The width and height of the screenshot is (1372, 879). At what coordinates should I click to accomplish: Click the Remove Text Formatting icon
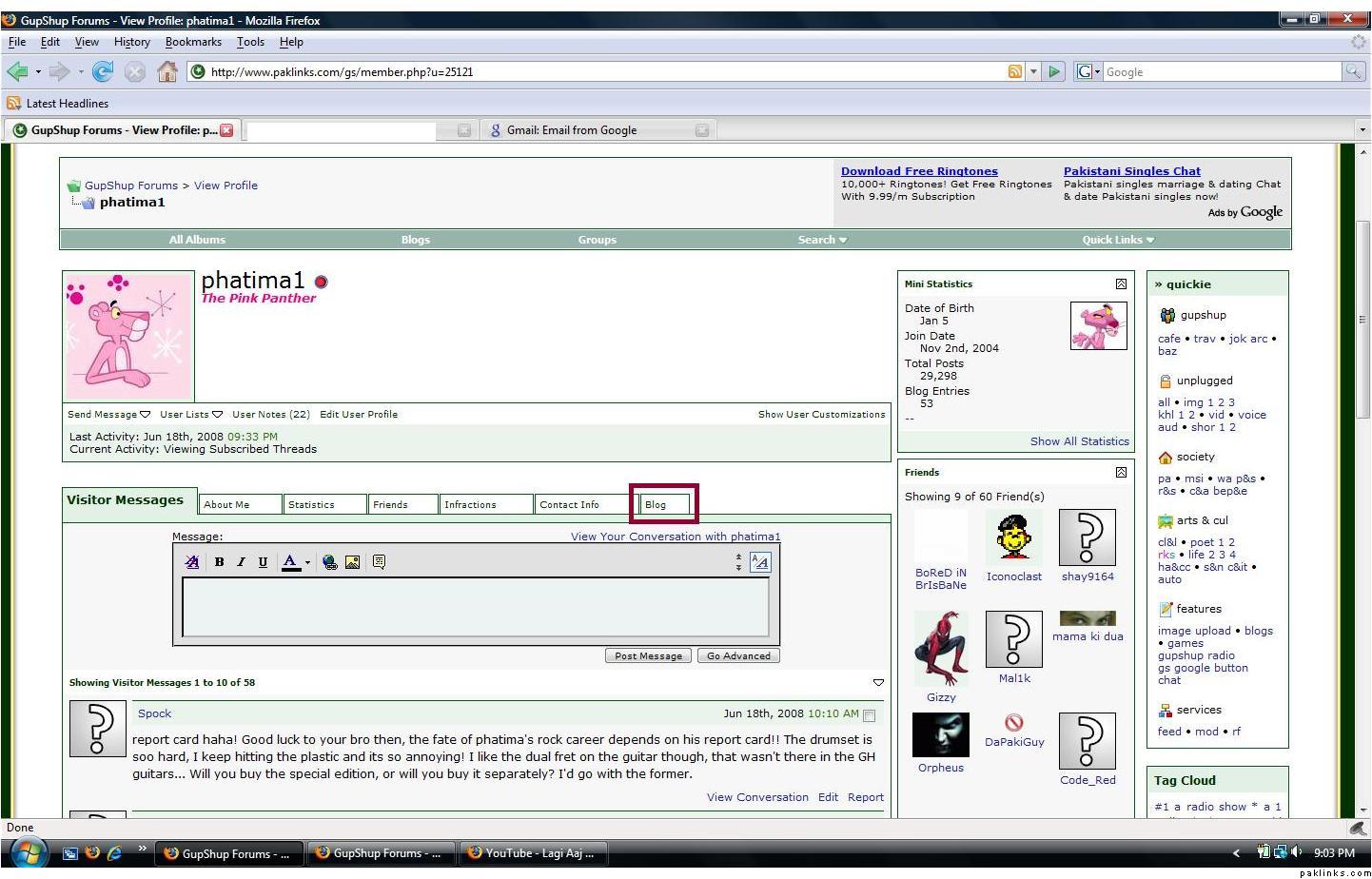point(192,562)
